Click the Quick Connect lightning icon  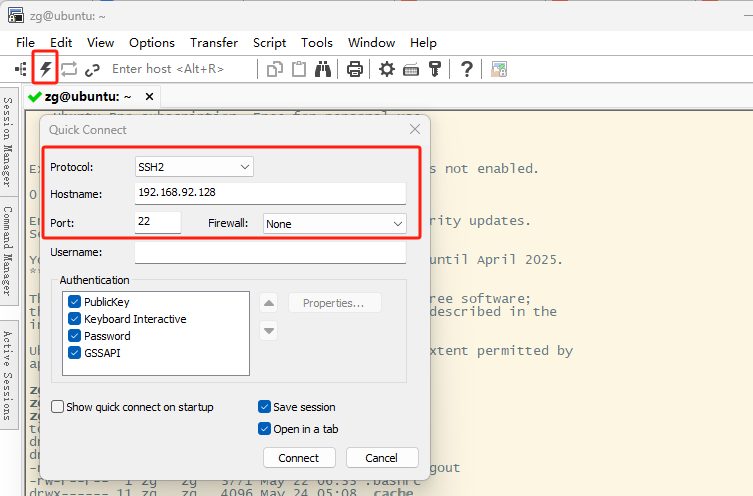point(46,69)
